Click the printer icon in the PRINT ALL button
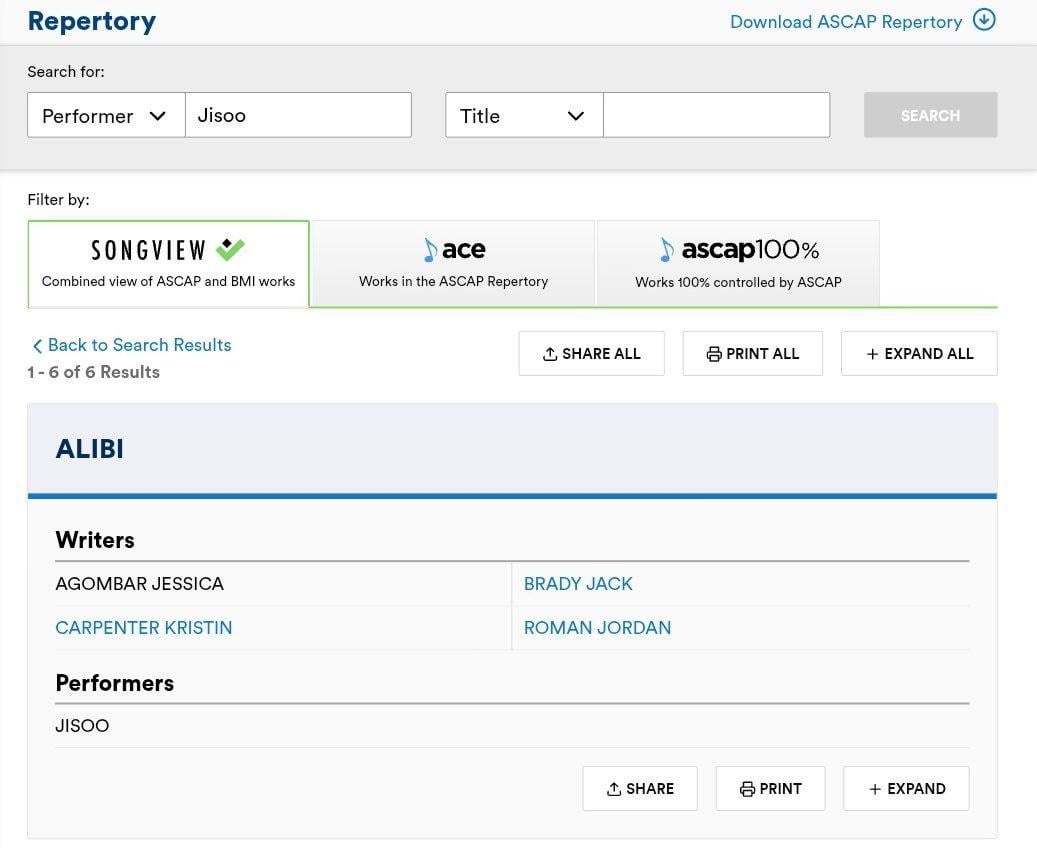The height and width of the screenshot is (848, 1037). pos(714,353)
